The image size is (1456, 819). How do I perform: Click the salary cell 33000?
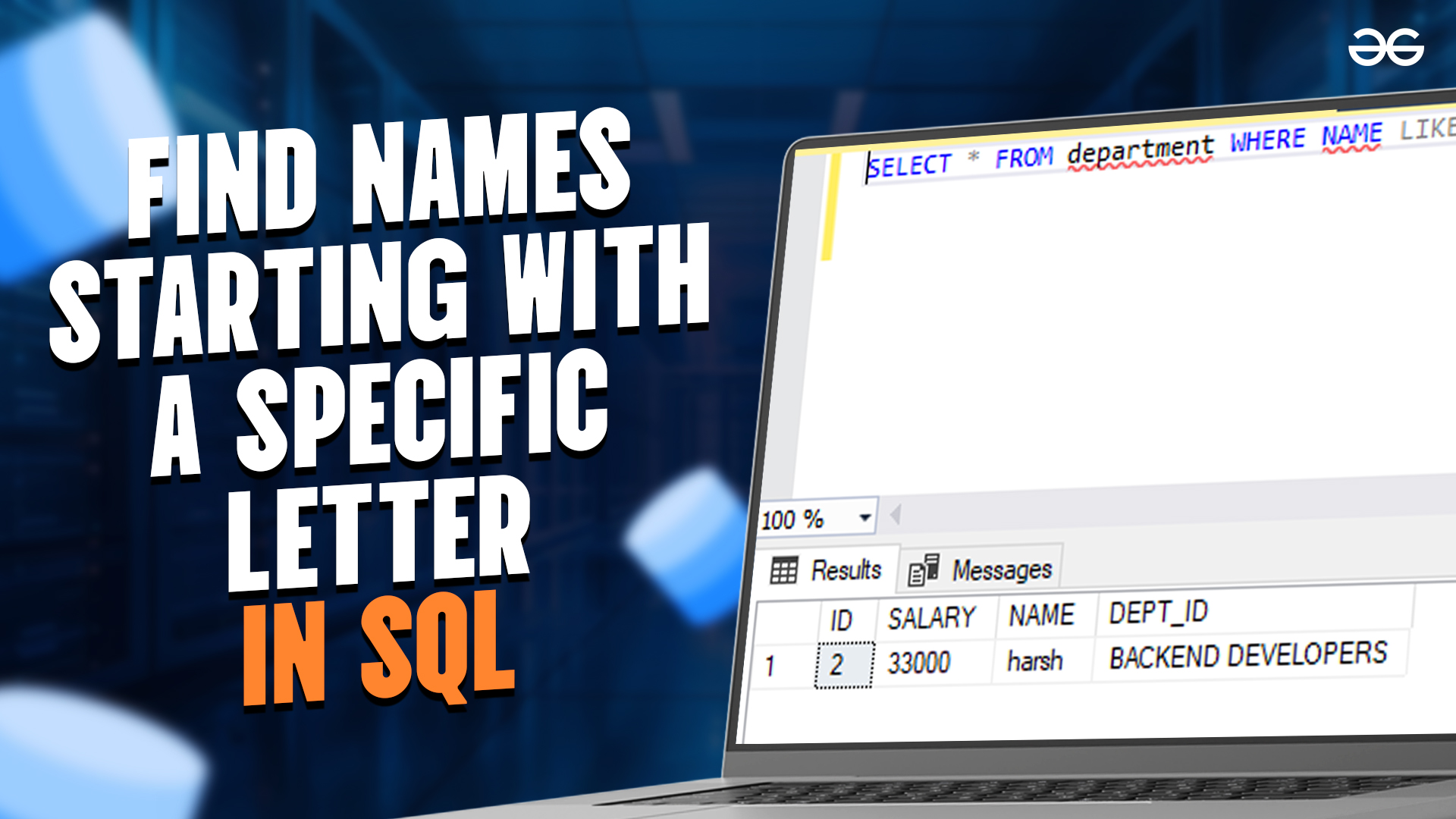pos(918,663)
